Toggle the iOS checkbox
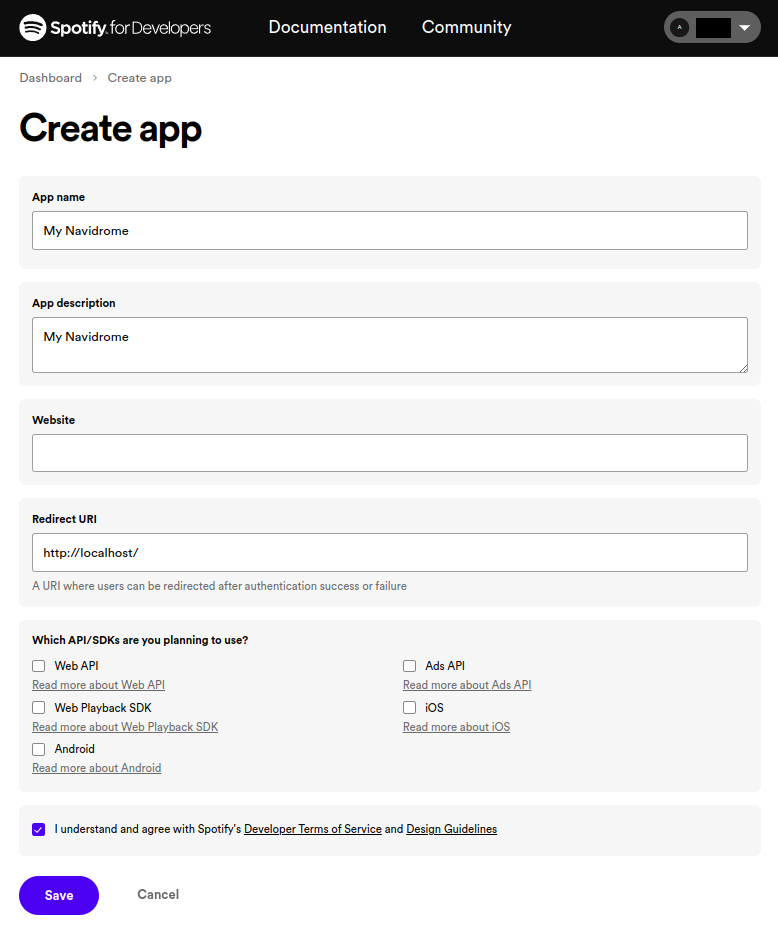 410,708
